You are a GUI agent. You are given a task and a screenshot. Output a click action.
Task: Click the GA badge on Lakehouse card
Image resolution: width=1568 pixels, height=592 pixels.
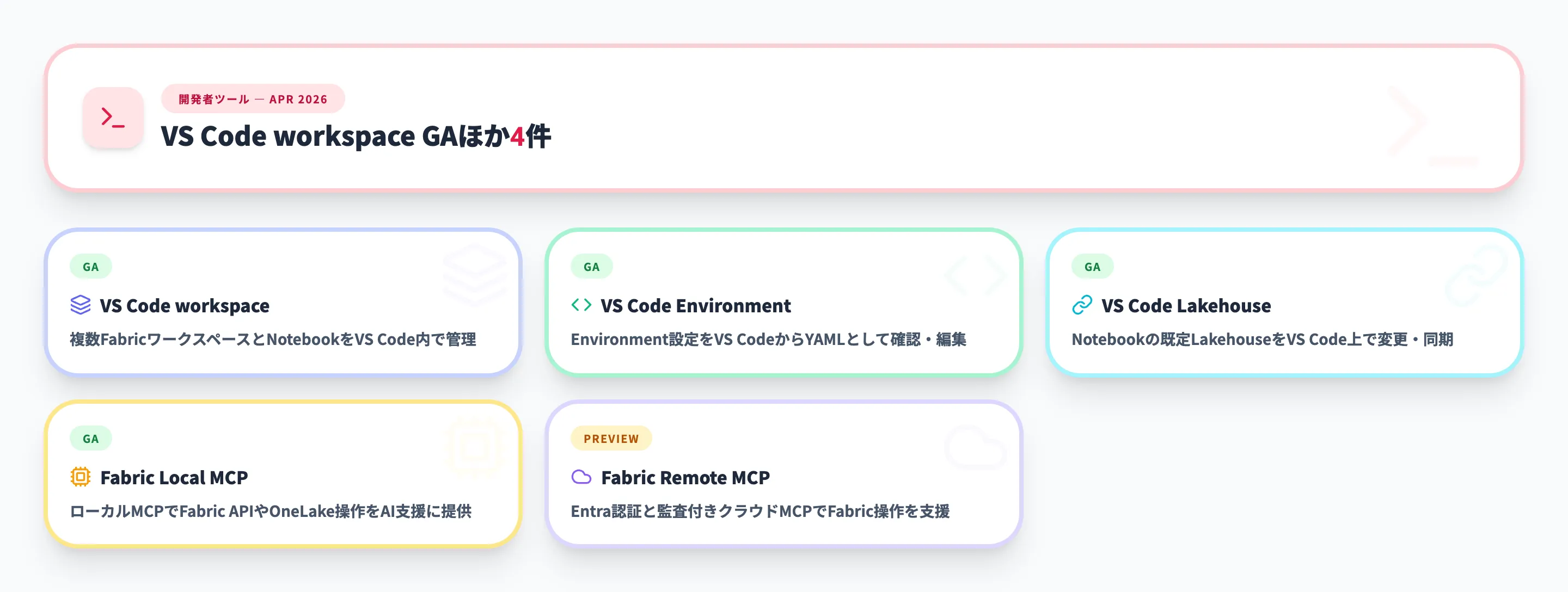[1092, 267]
